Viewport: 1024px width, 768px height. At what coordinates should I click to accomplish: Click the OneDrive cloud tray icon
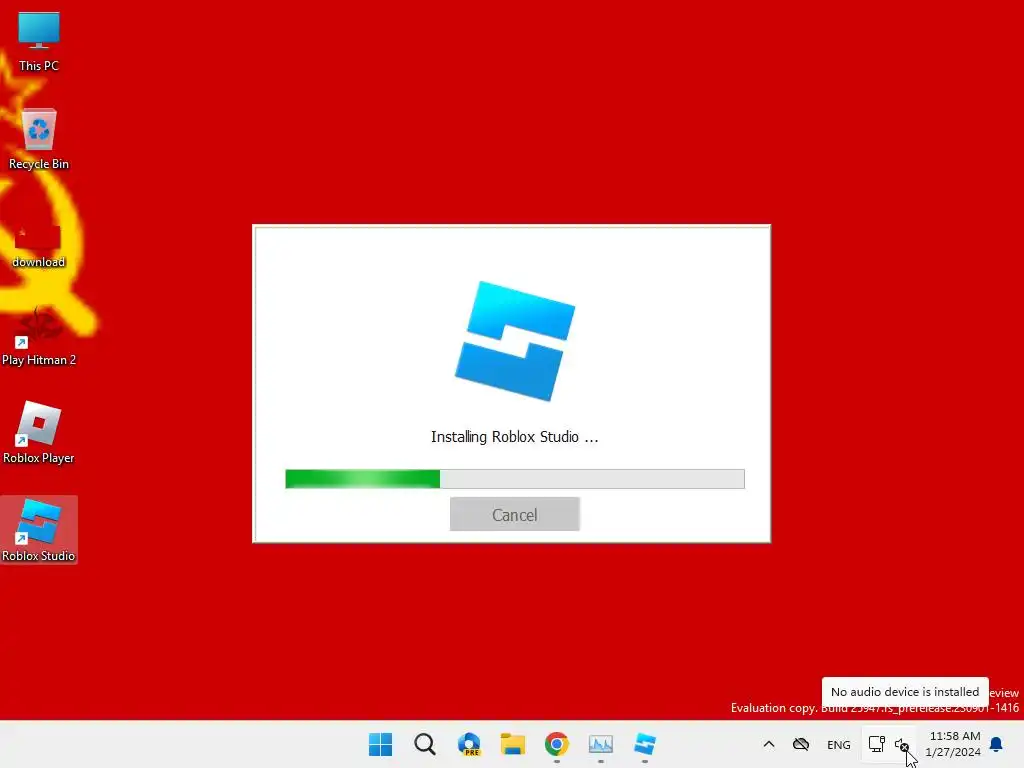[x=801, y=744]
